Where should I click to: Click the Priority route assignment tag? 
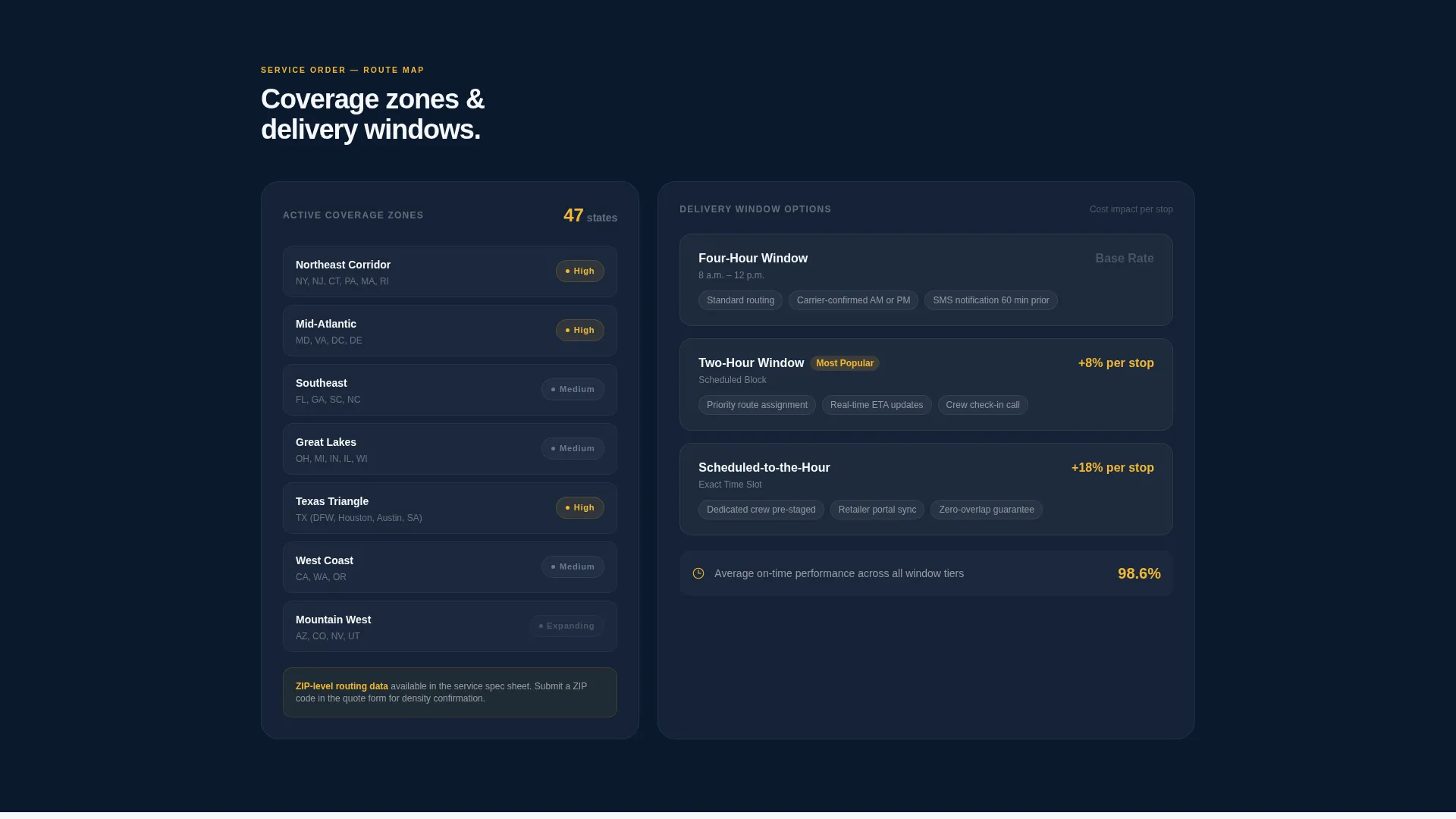[x=757, y=405]
